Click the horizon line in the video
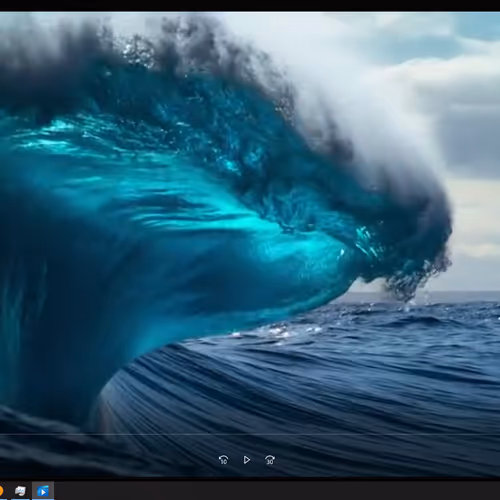The image size is (500, 500). (467, 292)
